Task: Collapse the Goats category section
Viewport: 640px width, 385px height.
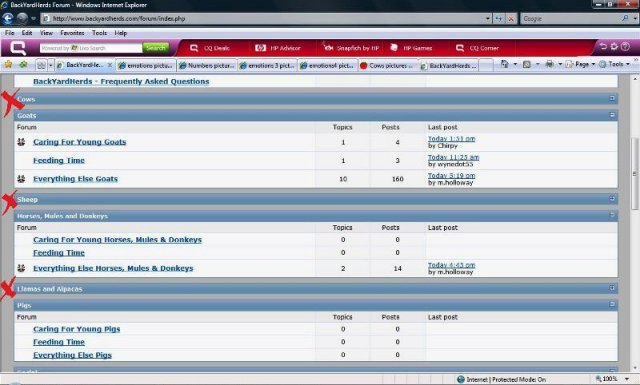Action: 612,115
